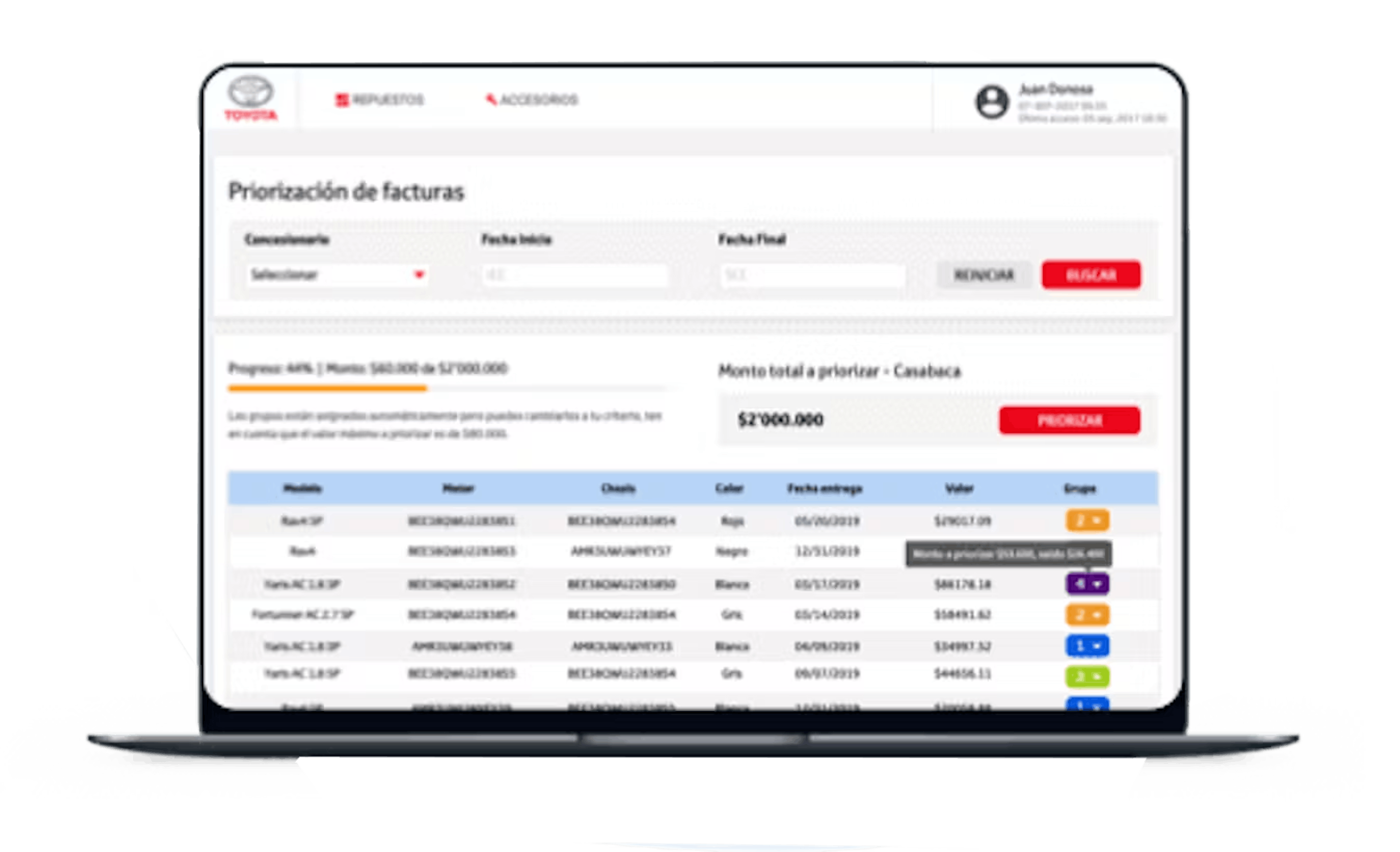The height and width of the screenshot is (852, 1400).
Task: Click the 12/31/2019 delivery date cell
Action: pyautogui.click(x=827, y=551)
